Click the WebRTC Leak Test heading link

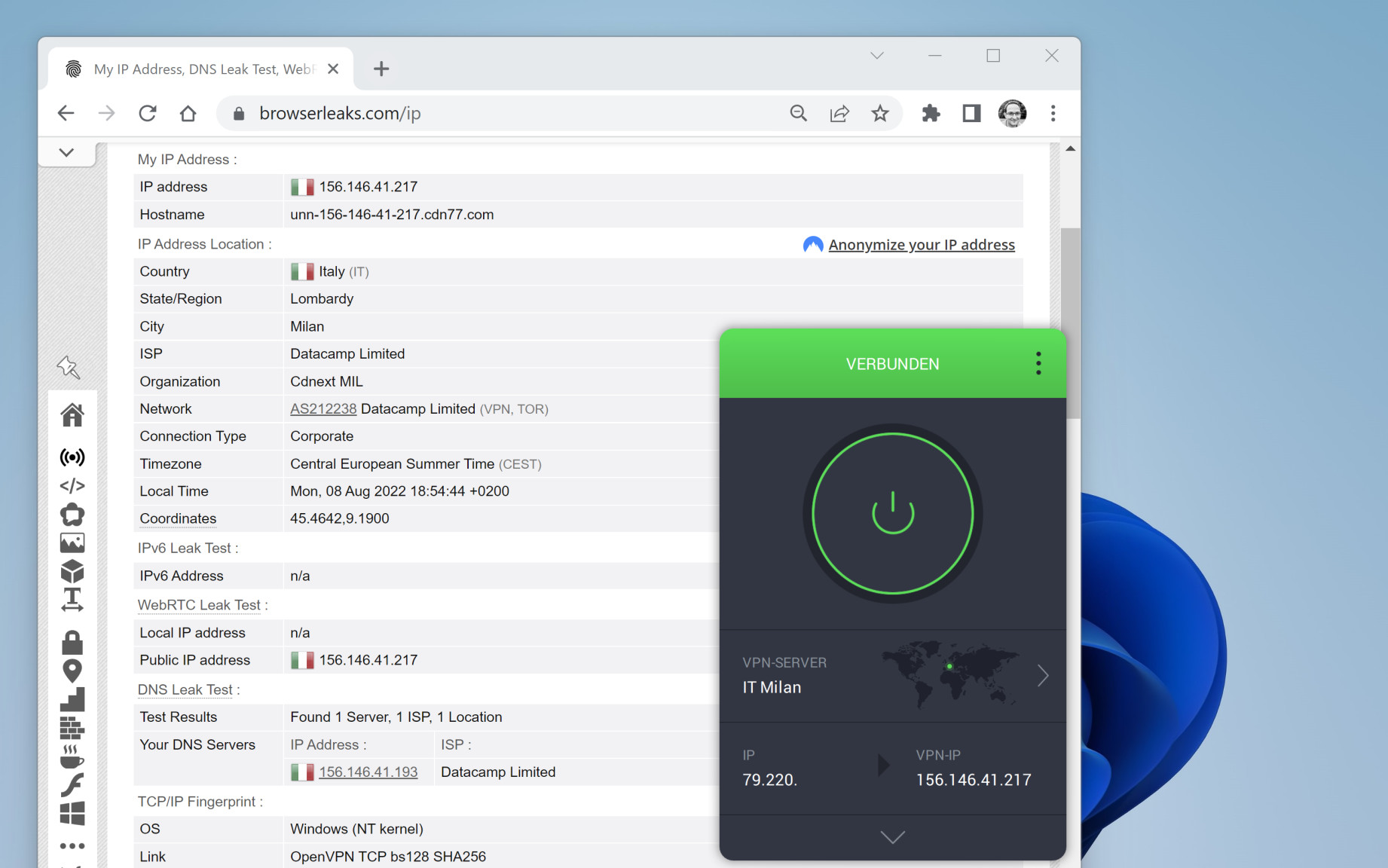(x=199, y=605)
